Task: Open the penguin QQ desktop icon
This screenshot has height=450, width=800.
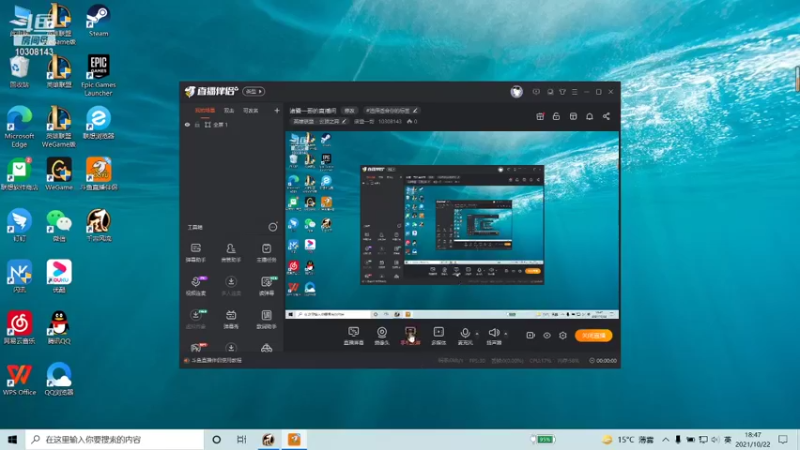Action: pyautogui.click(x=59, y=328)
